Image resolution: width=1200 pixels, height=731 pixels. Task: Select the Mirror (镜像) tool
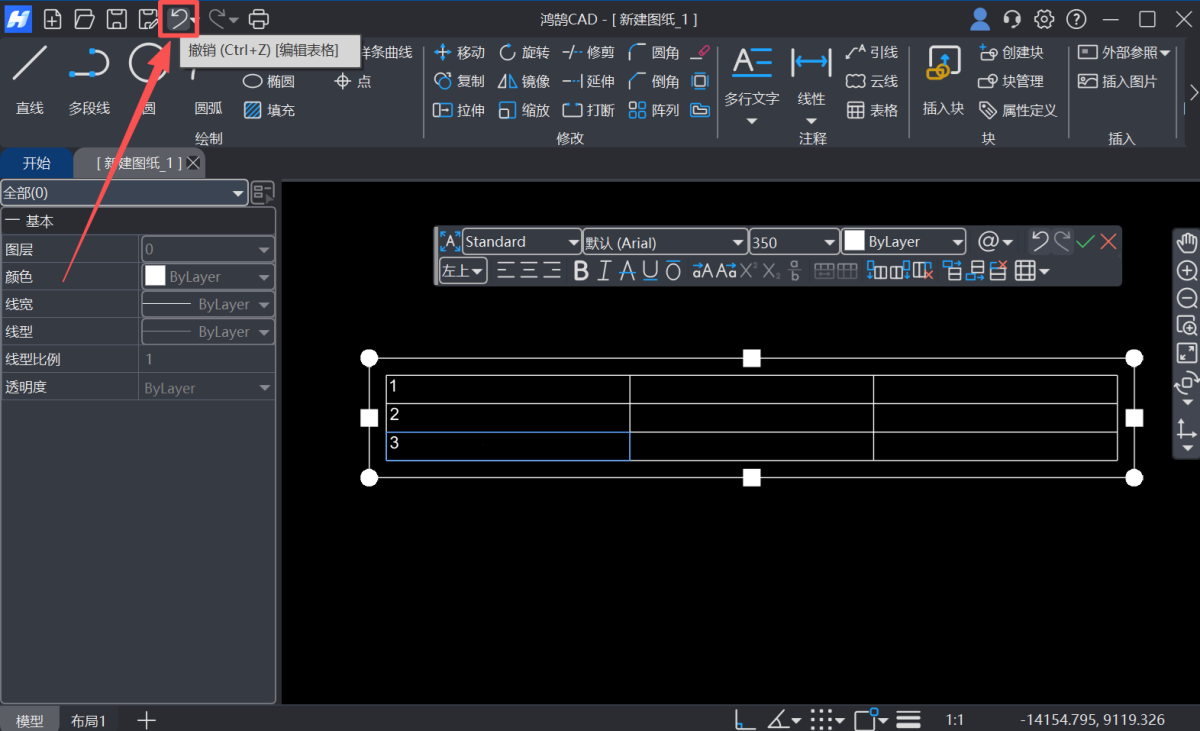(x=523, y=81)
